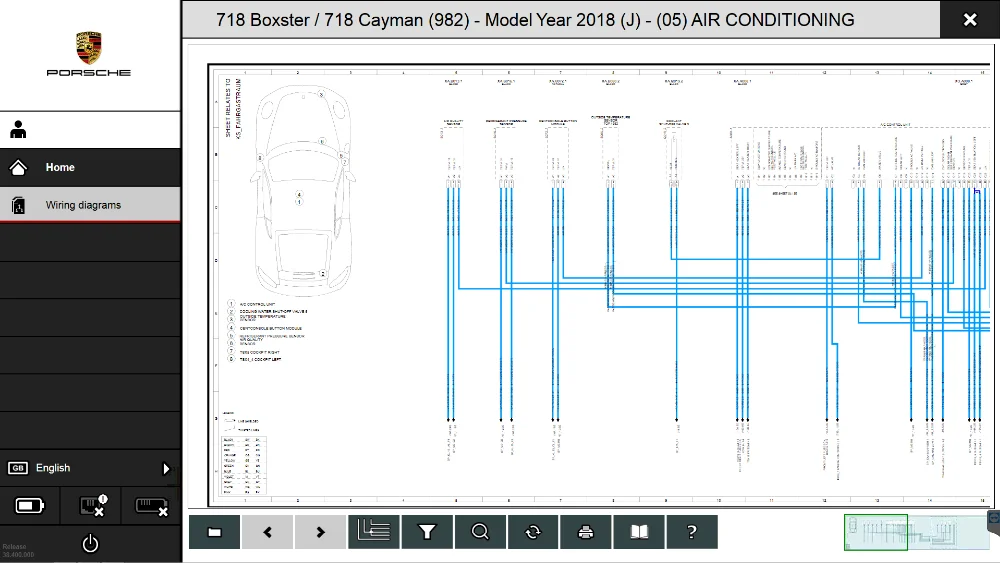Expand the English language selector arrow
This screenshot has height=563, width=1000.
point(166,469)
